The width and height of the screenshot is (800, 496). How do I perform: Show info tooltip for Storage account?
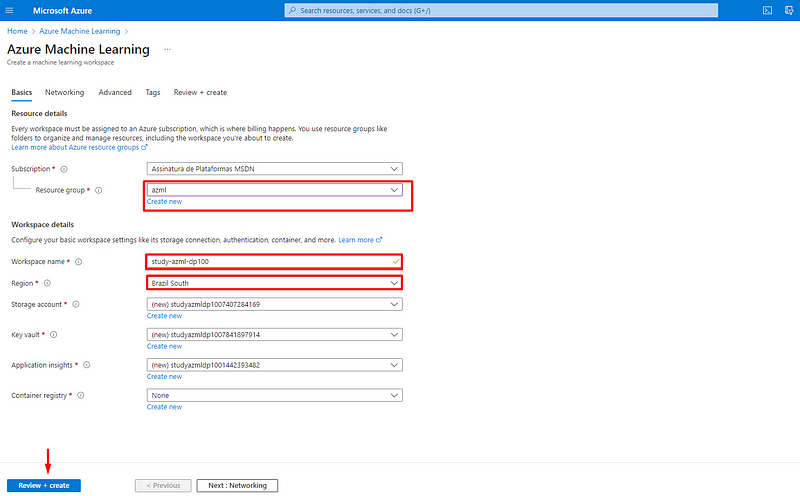[x=76, y=305]
